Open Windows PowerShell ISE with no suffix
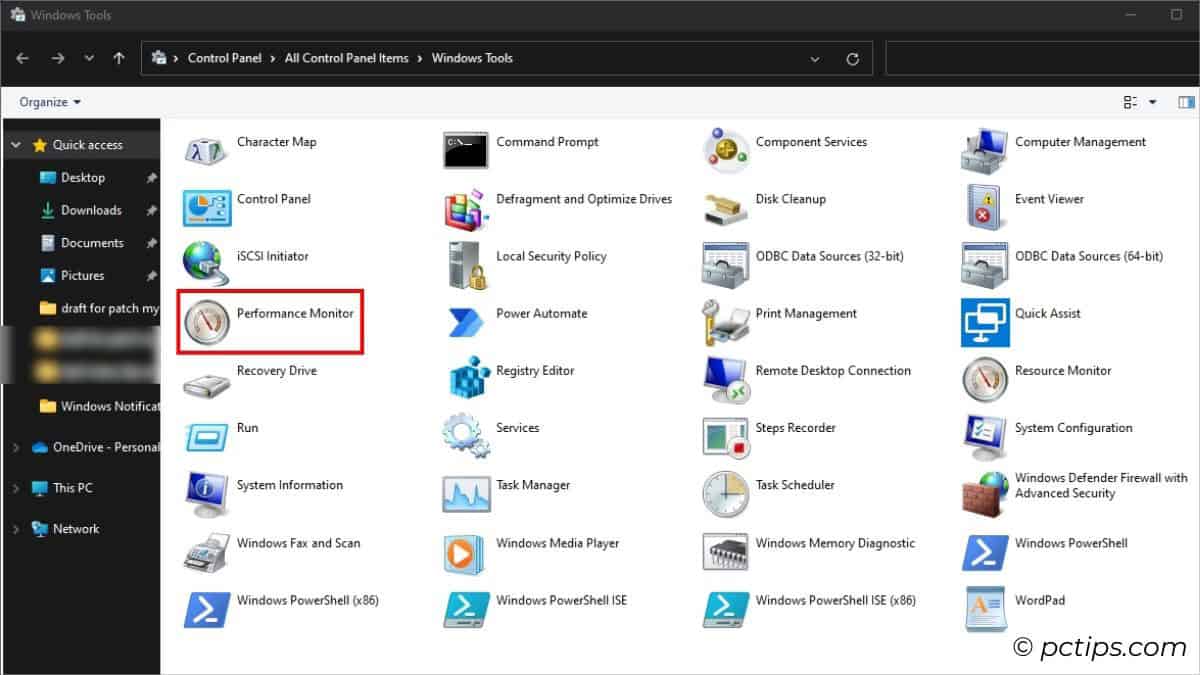This screenshot has height=675, width=1200. [x=466, y=609]
